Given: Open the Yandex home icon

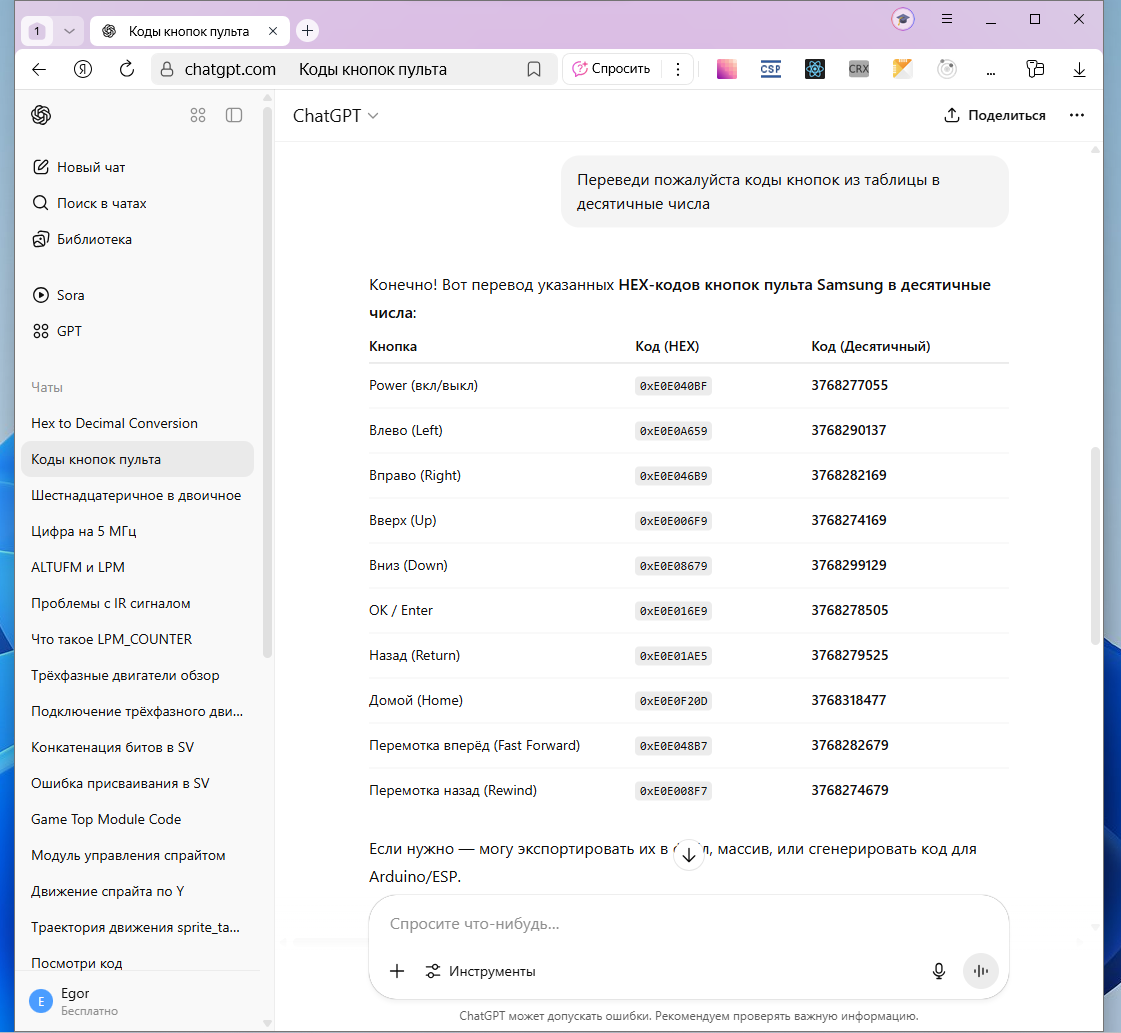Looking at the screenshot, I should point(83,69).
